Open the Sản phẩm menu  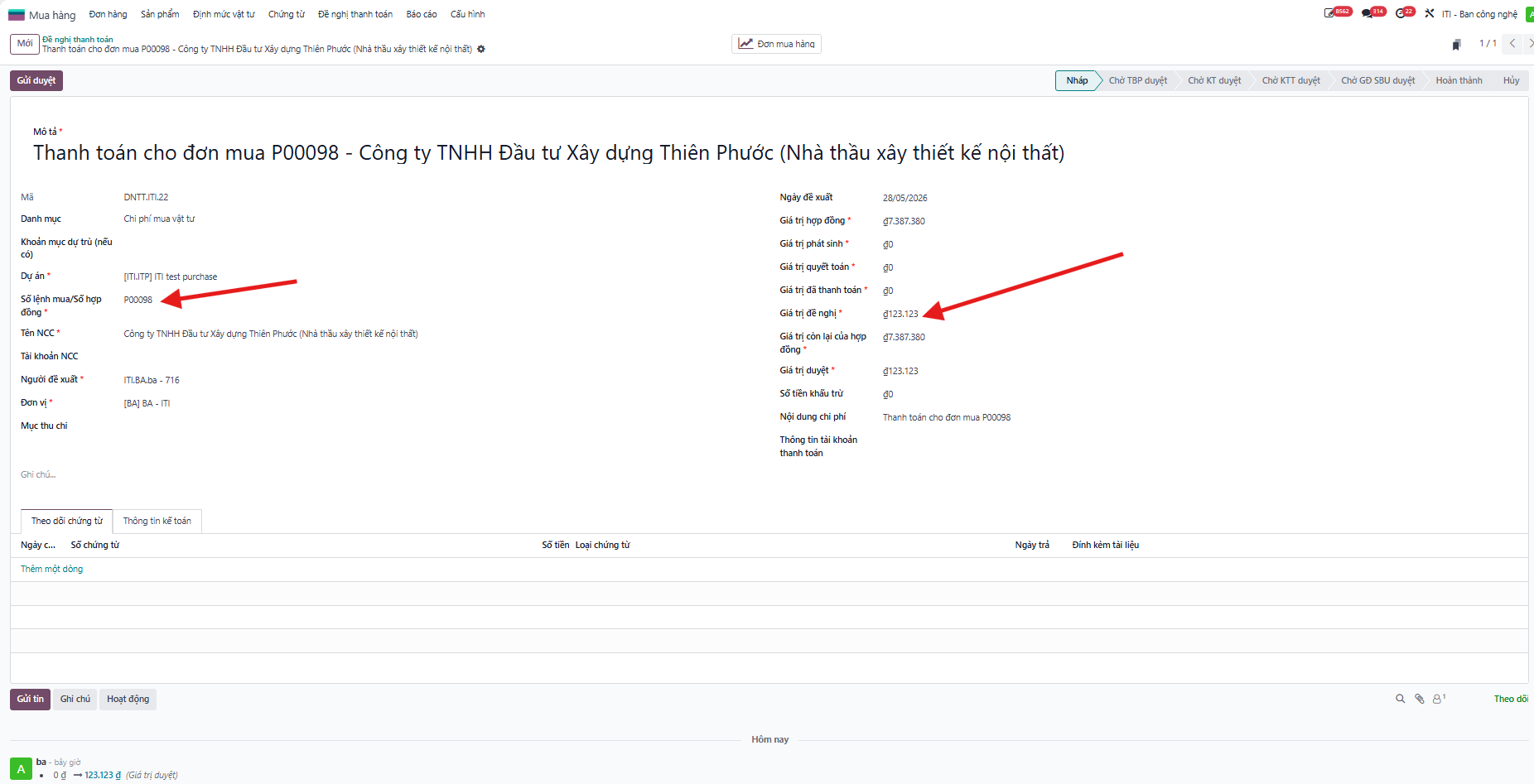point(160,14)
